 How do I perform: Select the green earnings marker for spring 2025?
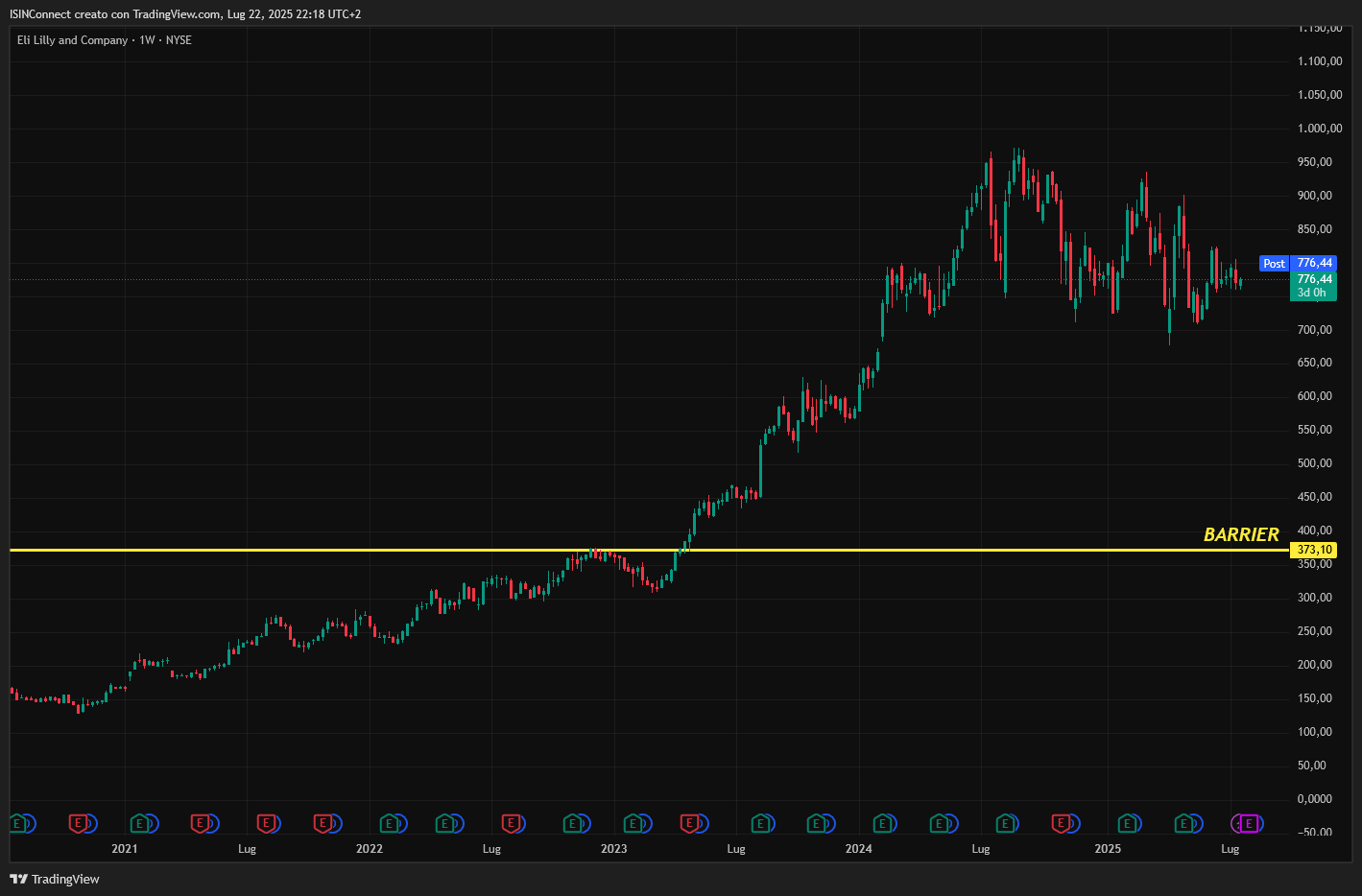tap(1183, 823)
